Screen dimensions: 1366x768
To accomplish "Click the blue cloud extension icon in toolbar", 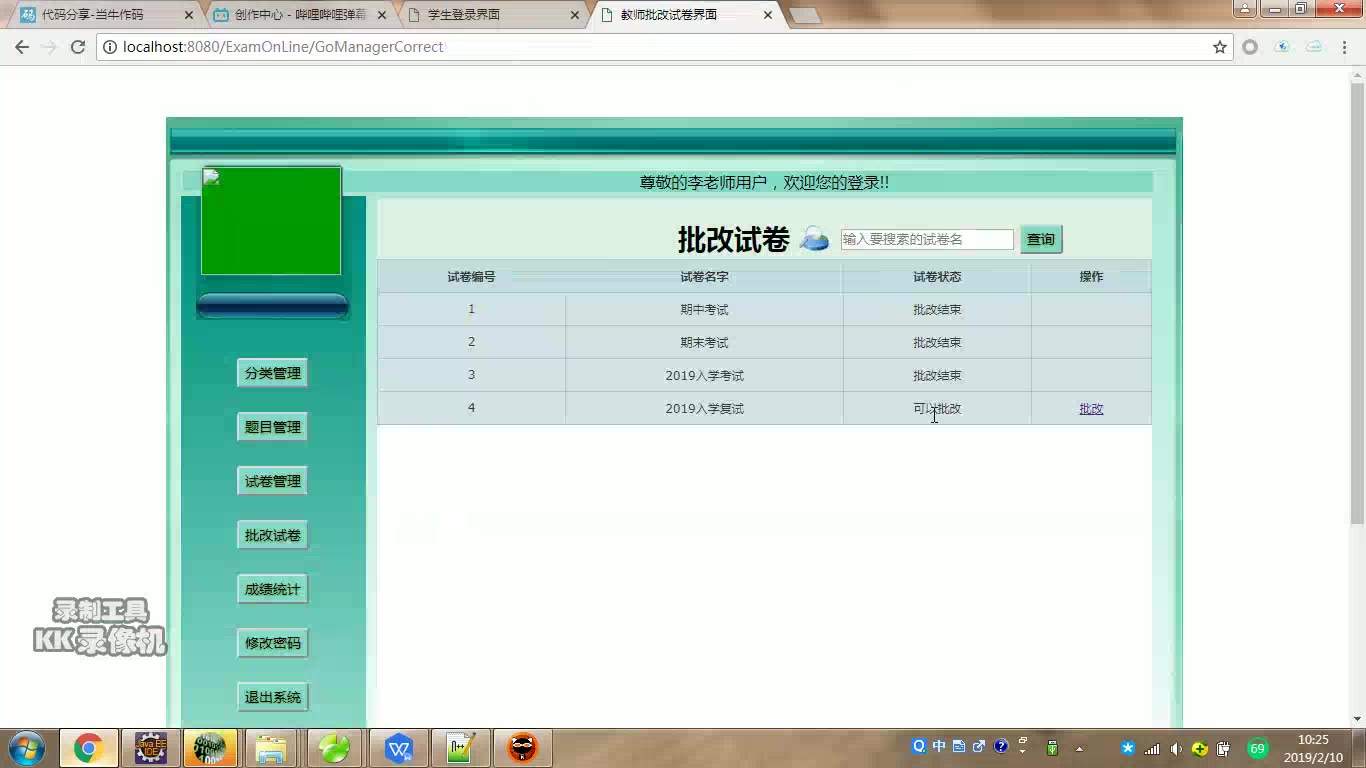I will 1282,46.
